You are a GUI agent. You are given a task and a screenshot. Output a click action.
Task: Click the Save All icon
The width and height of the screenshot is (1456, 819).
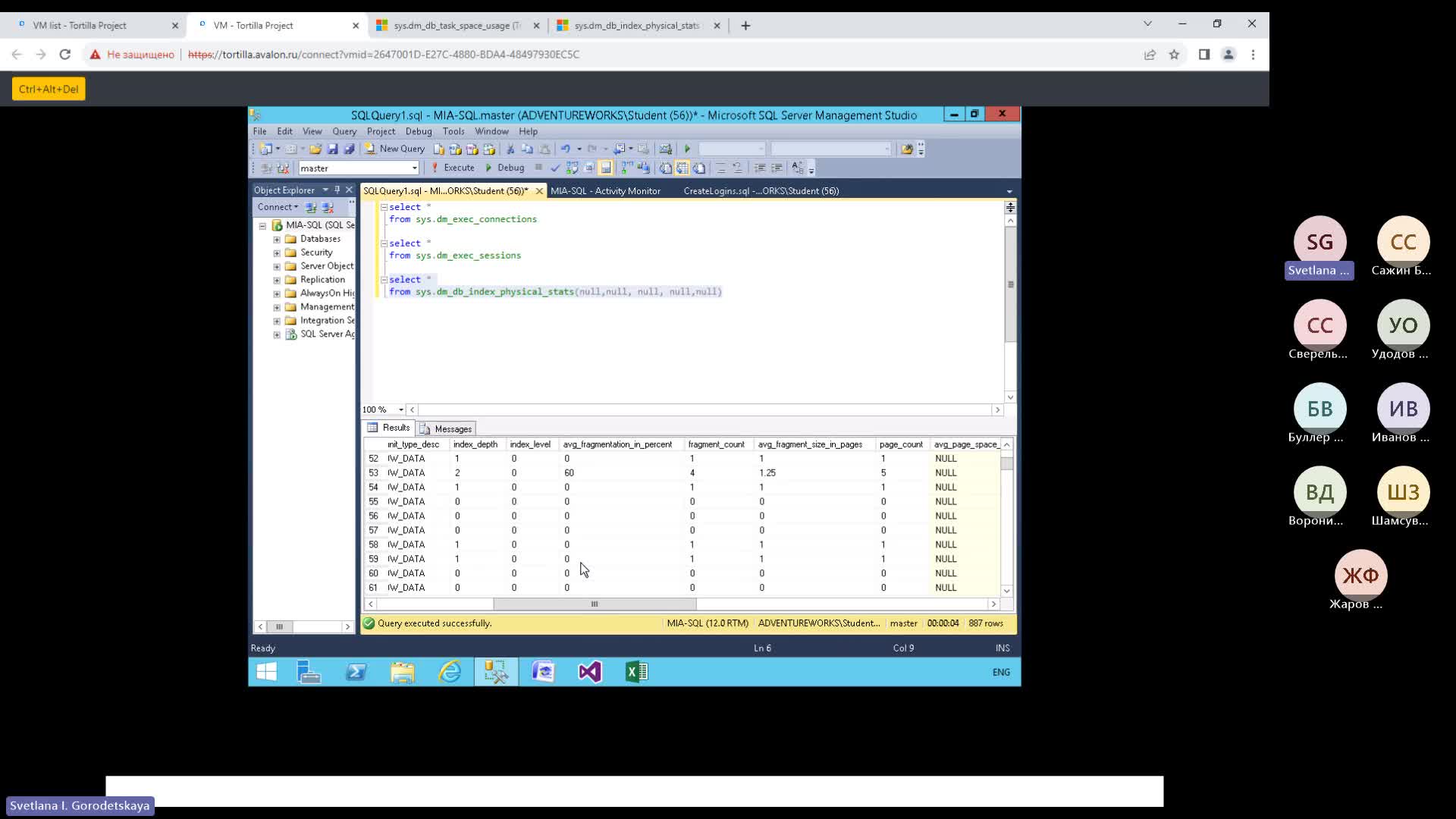(349, 149)
